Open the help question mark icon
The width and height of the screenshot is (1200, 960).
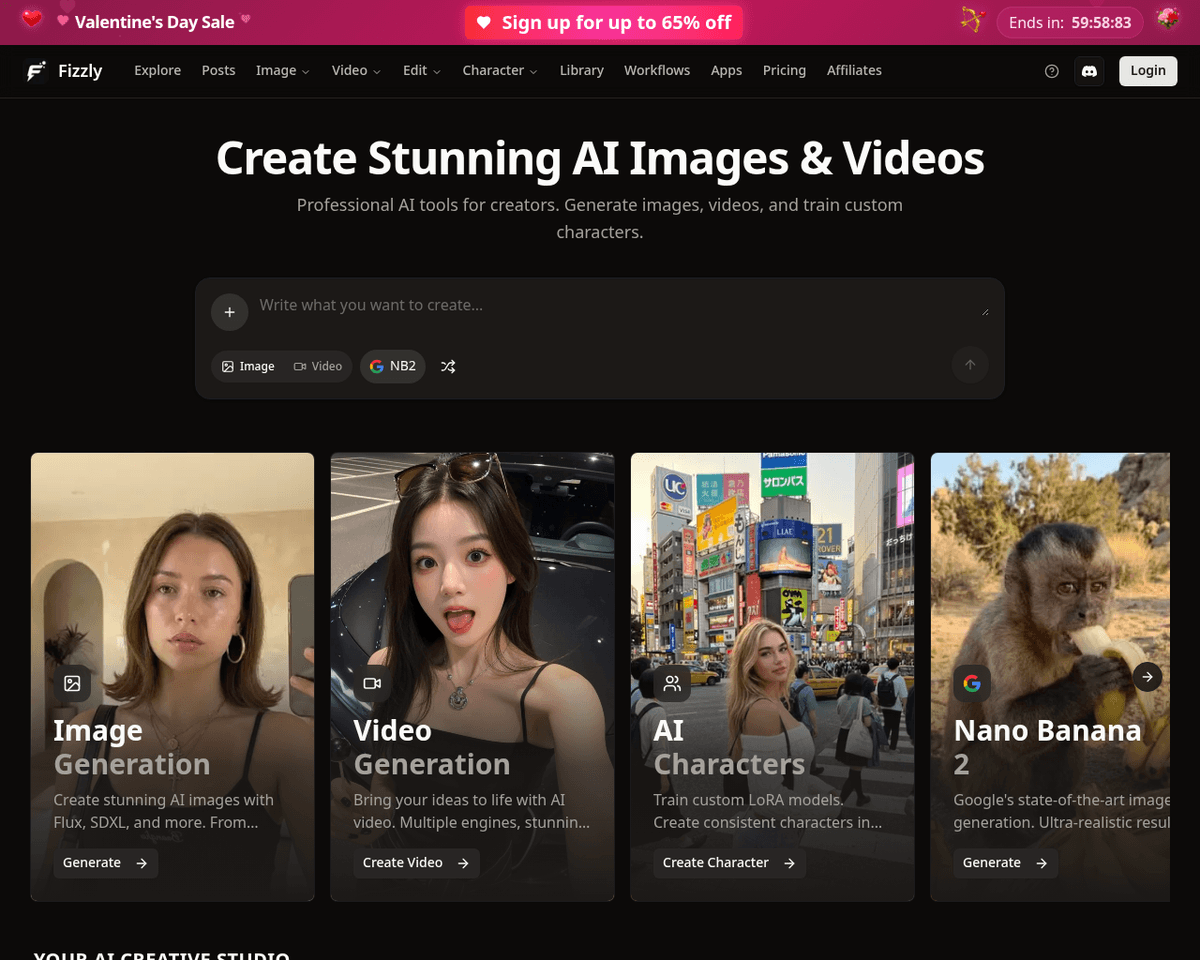coord(1051,71)
